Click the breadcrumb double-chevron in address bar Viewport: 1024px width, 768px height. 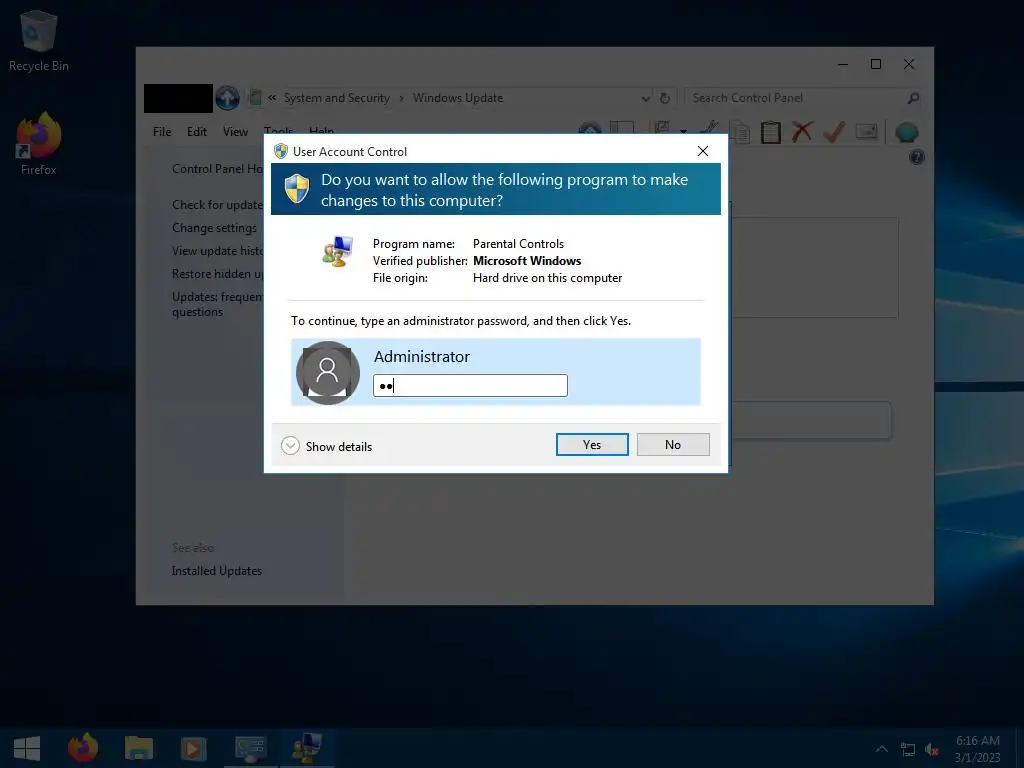coord(272,98)
